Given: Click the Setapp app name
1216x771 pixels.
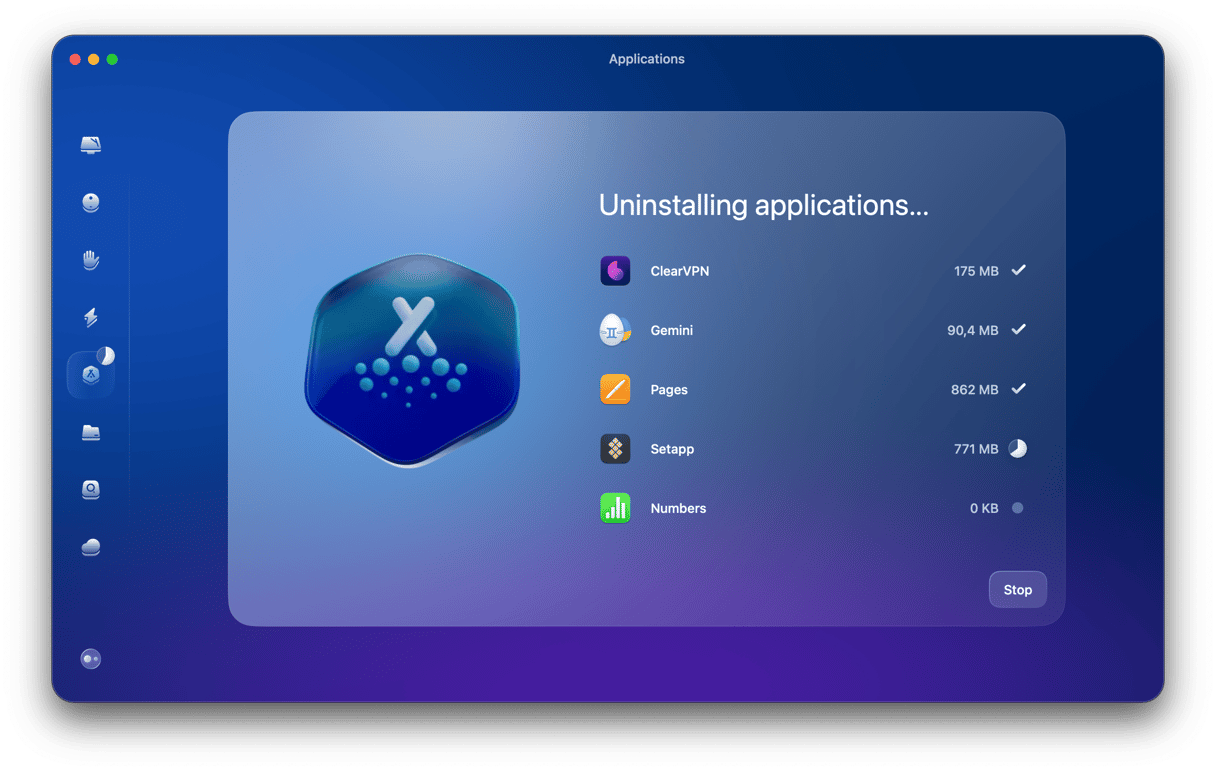Looking at the screenshot, I should tap(672, 449).
